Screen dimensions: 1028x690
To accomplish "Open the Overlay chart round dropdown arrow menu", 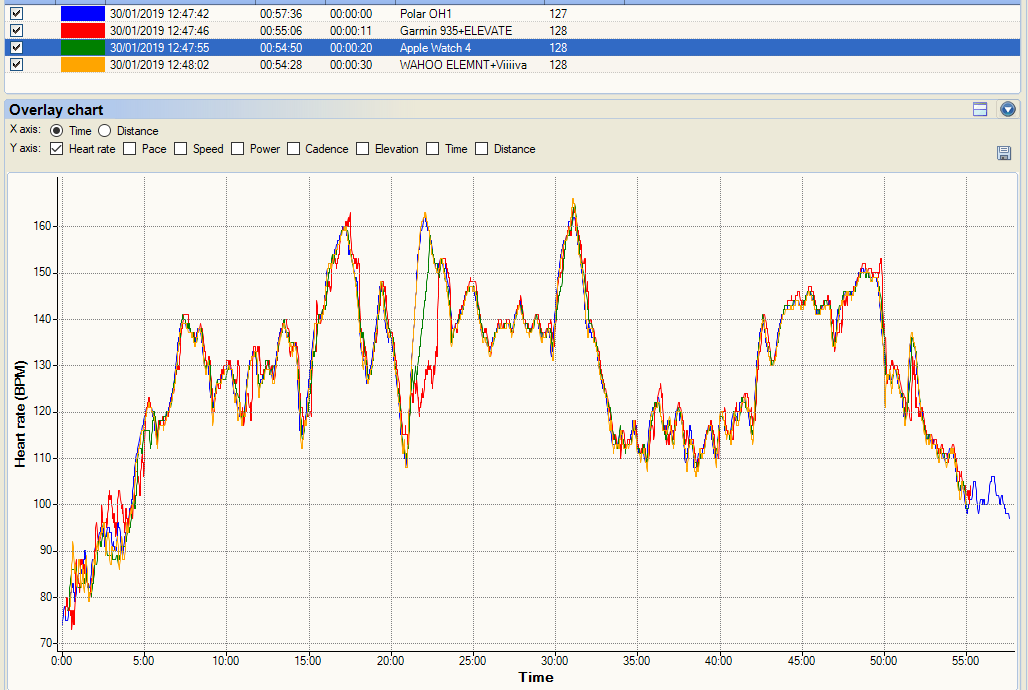I will pos(1008,110).
